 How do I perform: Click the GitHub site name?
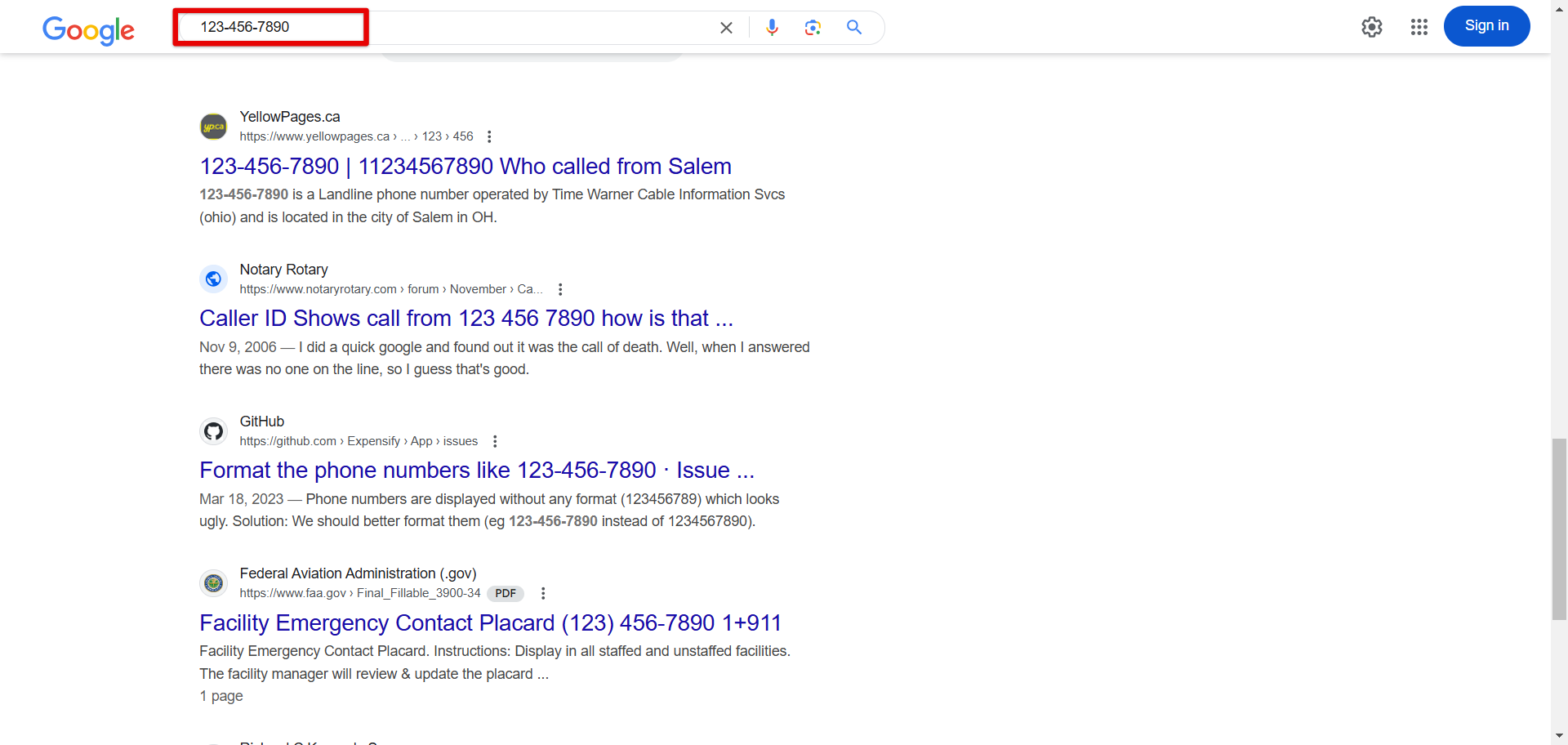(262, 422)
